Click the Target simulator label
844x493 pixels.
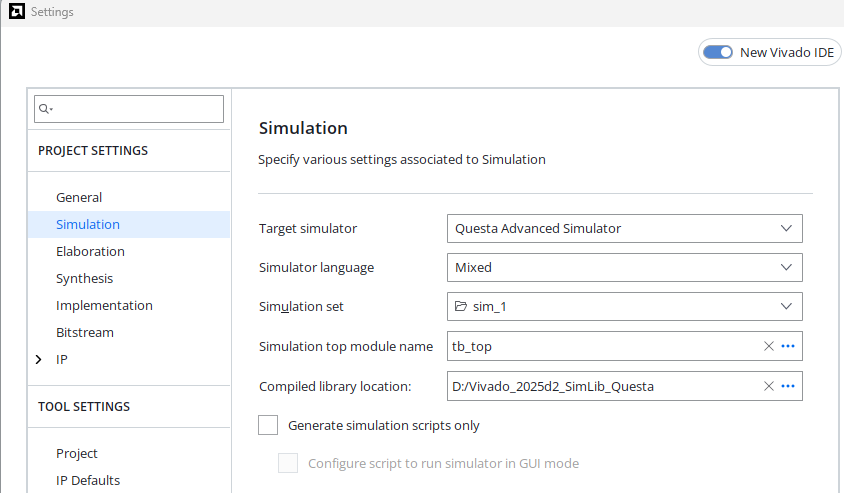308,229
